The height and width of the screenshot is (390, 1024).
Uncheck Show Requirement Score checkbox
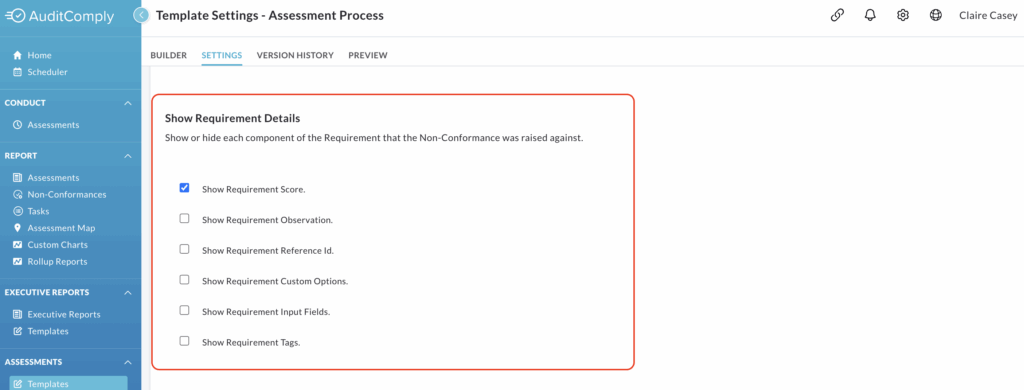coord(184,187)
